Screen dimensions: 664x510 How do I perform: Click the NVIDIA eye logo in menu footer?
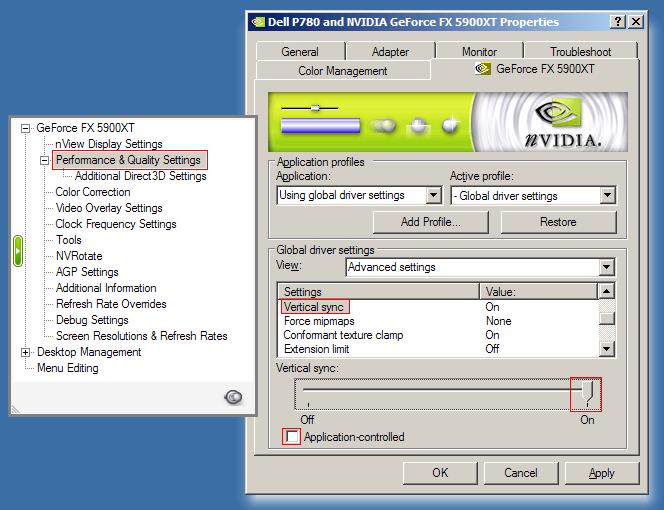click(x=233, y=397)
